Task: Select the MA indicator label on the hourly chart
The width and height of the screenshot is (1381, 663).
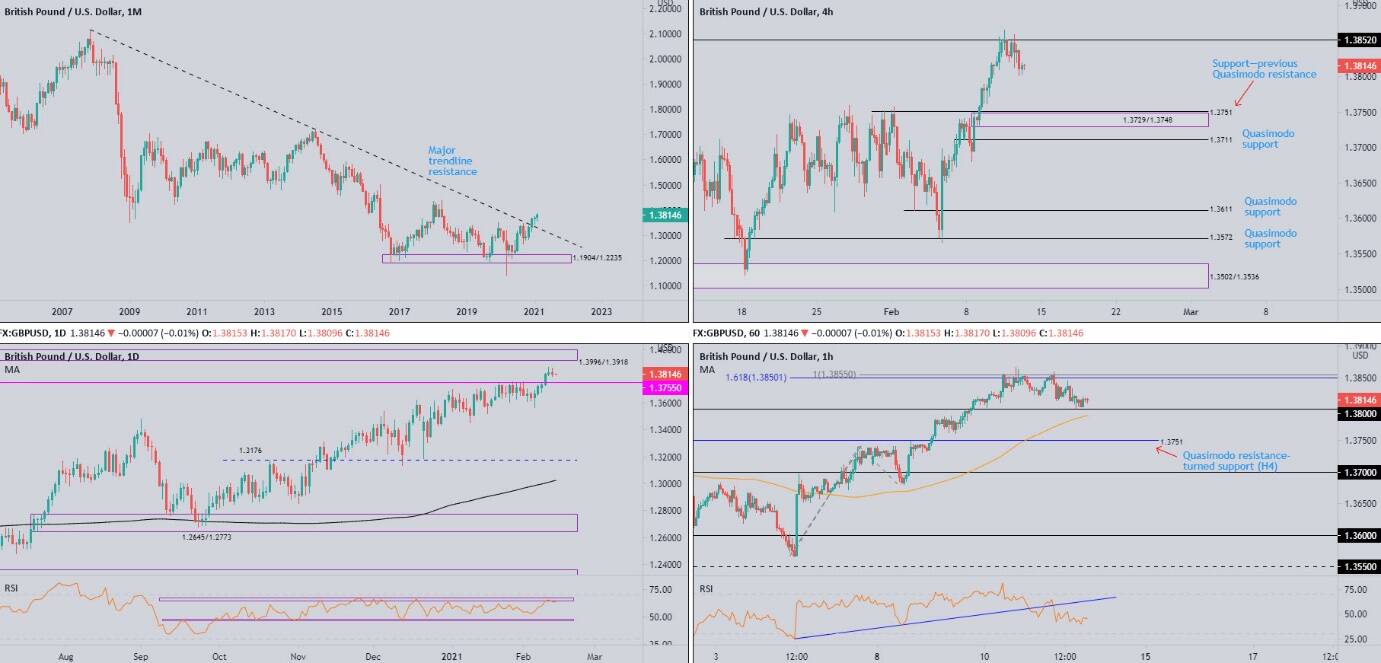Action: point(707,370)
